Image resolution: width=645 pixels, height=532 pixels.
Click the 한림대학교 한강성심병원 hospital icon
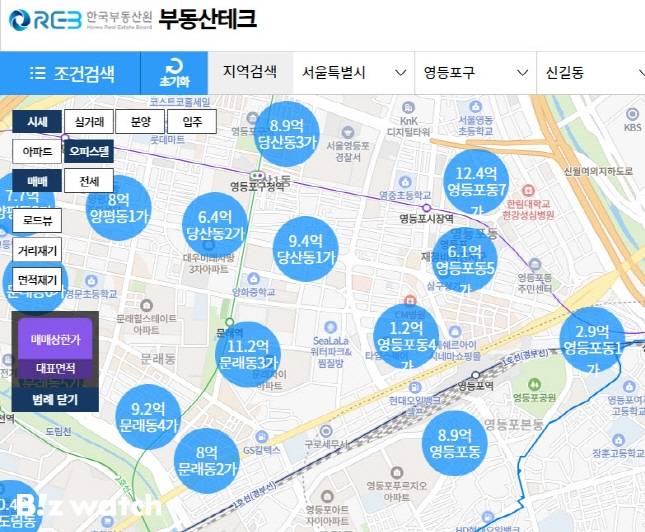click(x=528, y=190)
